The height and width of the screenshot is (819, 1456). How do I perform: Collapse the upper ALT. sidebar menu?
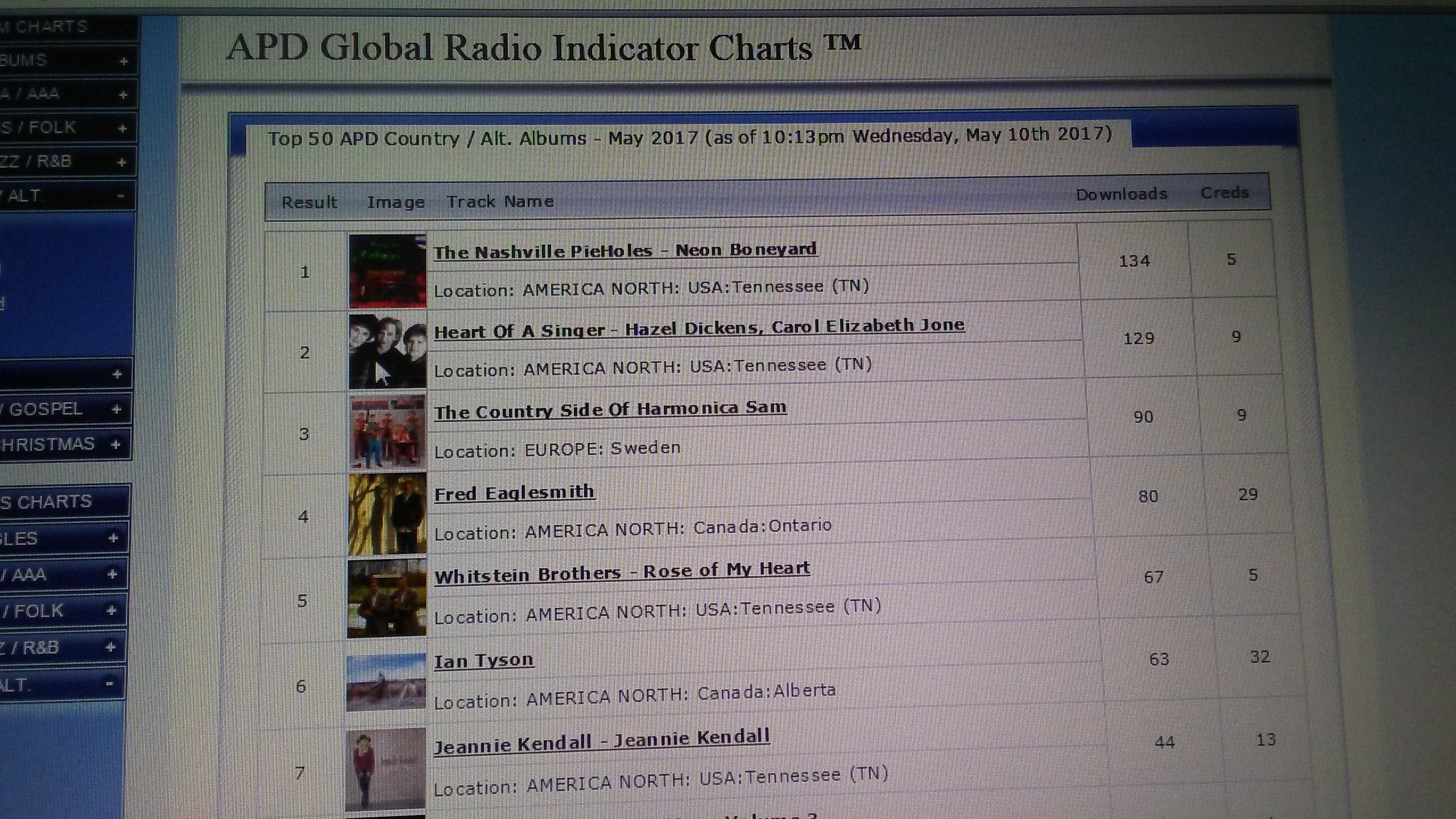121,196
